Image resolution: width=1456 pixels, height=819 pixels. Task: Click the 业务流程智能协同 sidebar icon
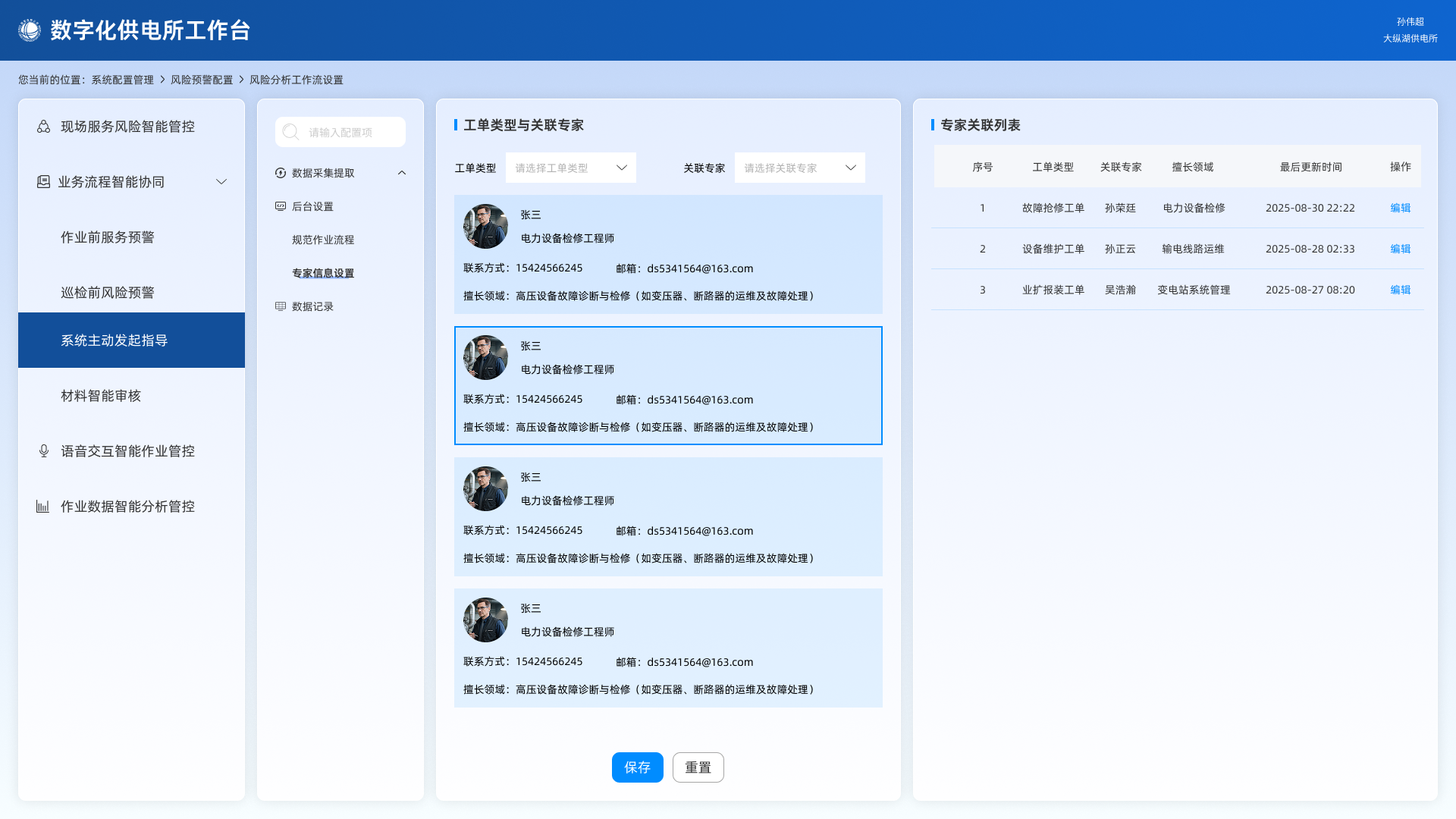pyautogui.click(x=43, y=182)
